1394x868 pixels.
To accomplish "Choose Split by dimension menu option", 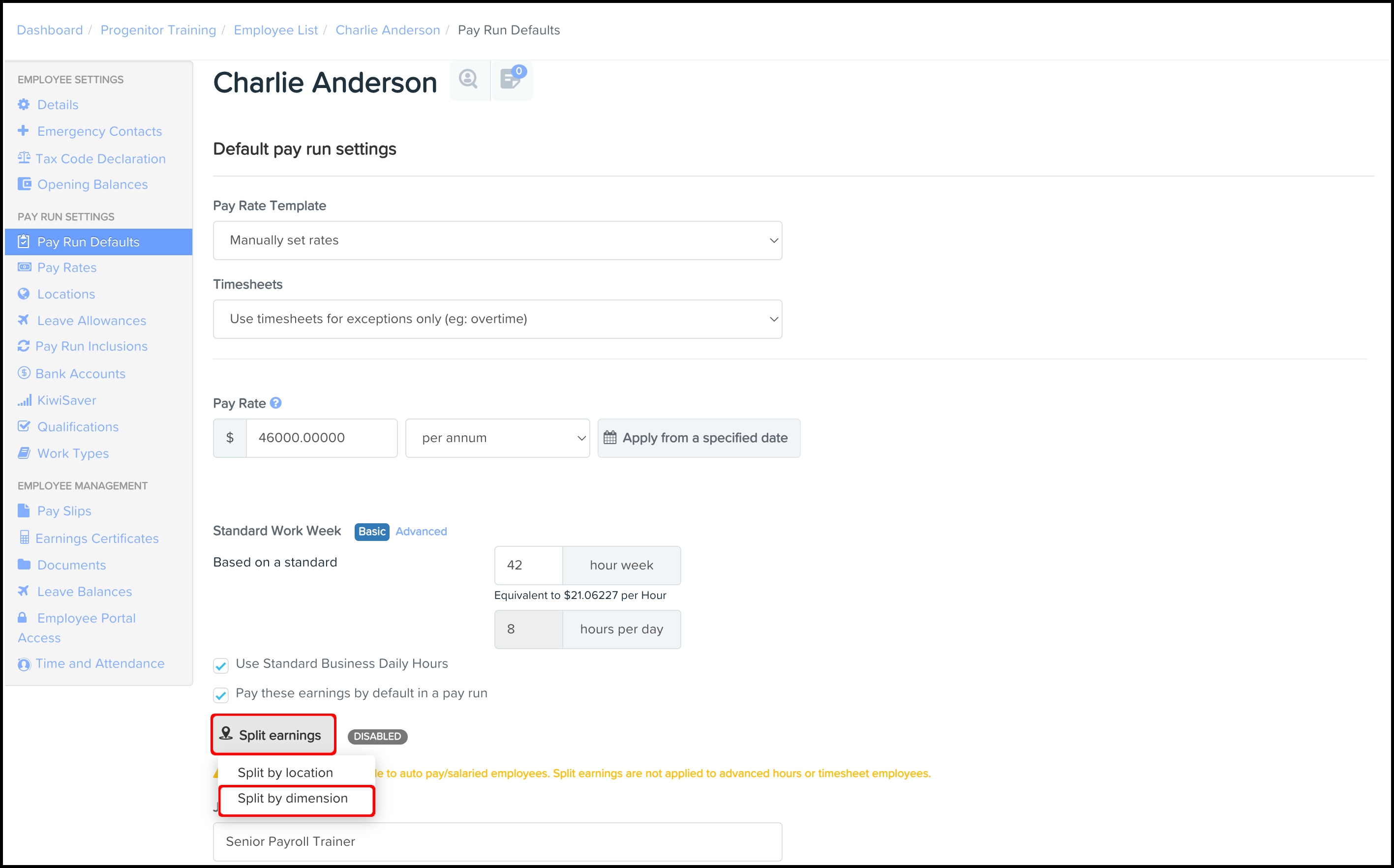I will [x=293, y=799].
